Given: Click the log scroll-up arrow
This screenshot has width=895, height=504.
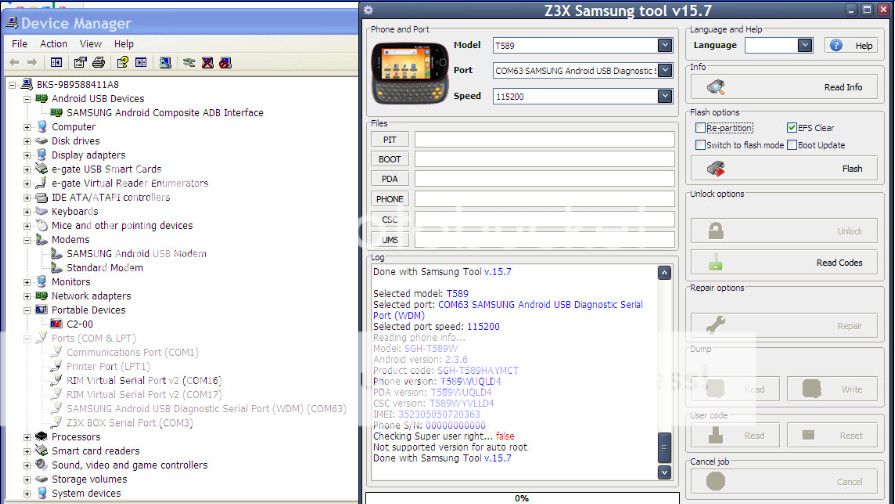Looking at the screenshot, I should click(664, 273).
